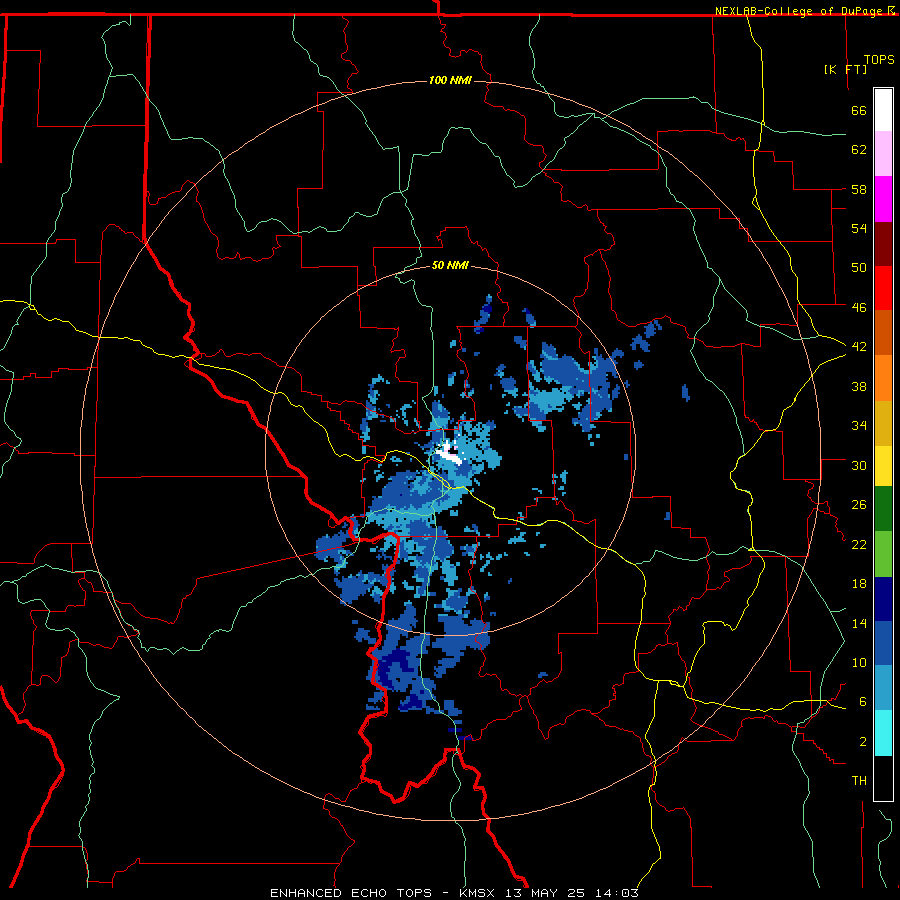The width and height of the screenshot is (900, 900).
Task: Click the light green legend swatch
Action: (x=883, y=554)
